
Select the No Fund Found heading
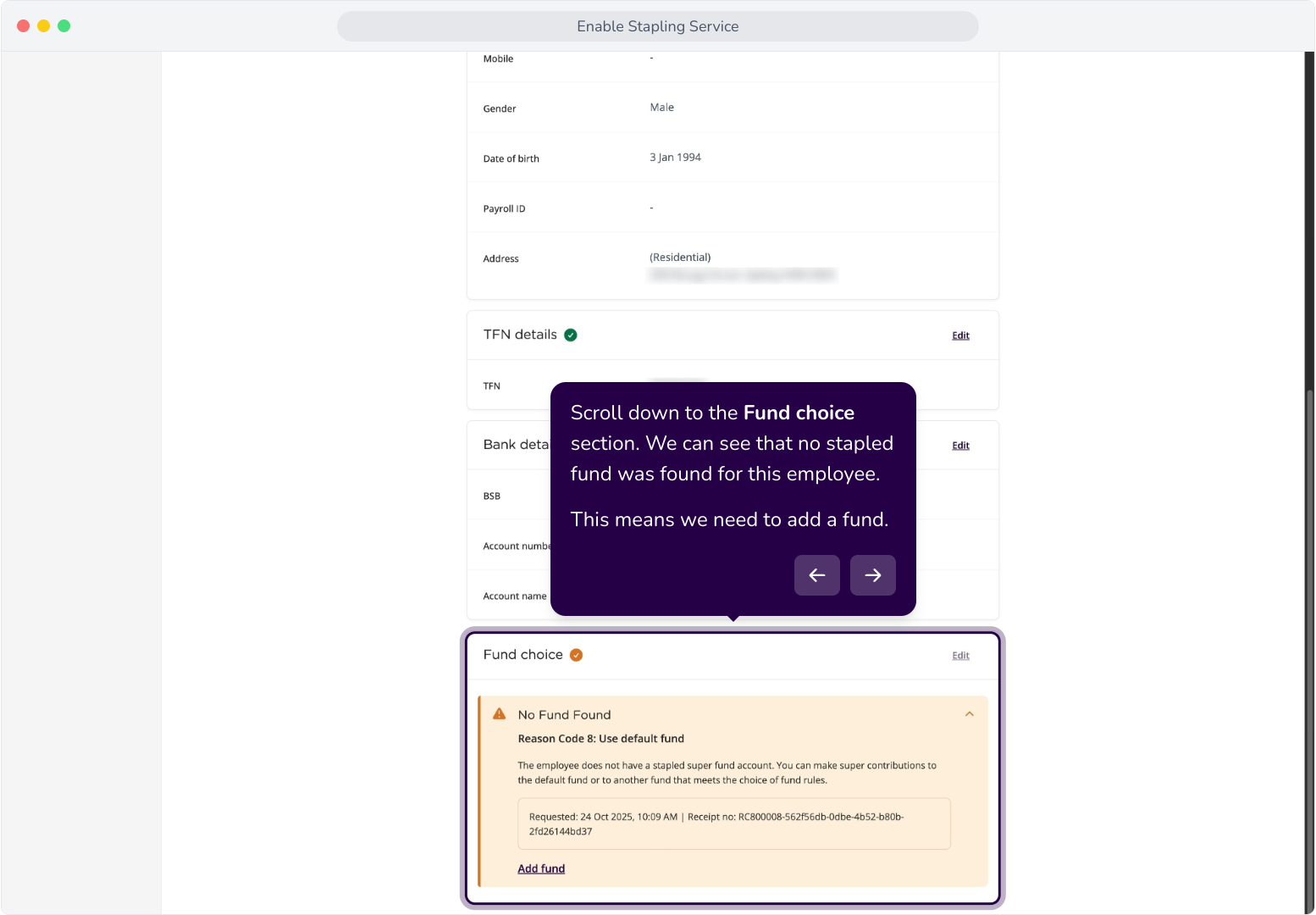click(x=564, y=715)
